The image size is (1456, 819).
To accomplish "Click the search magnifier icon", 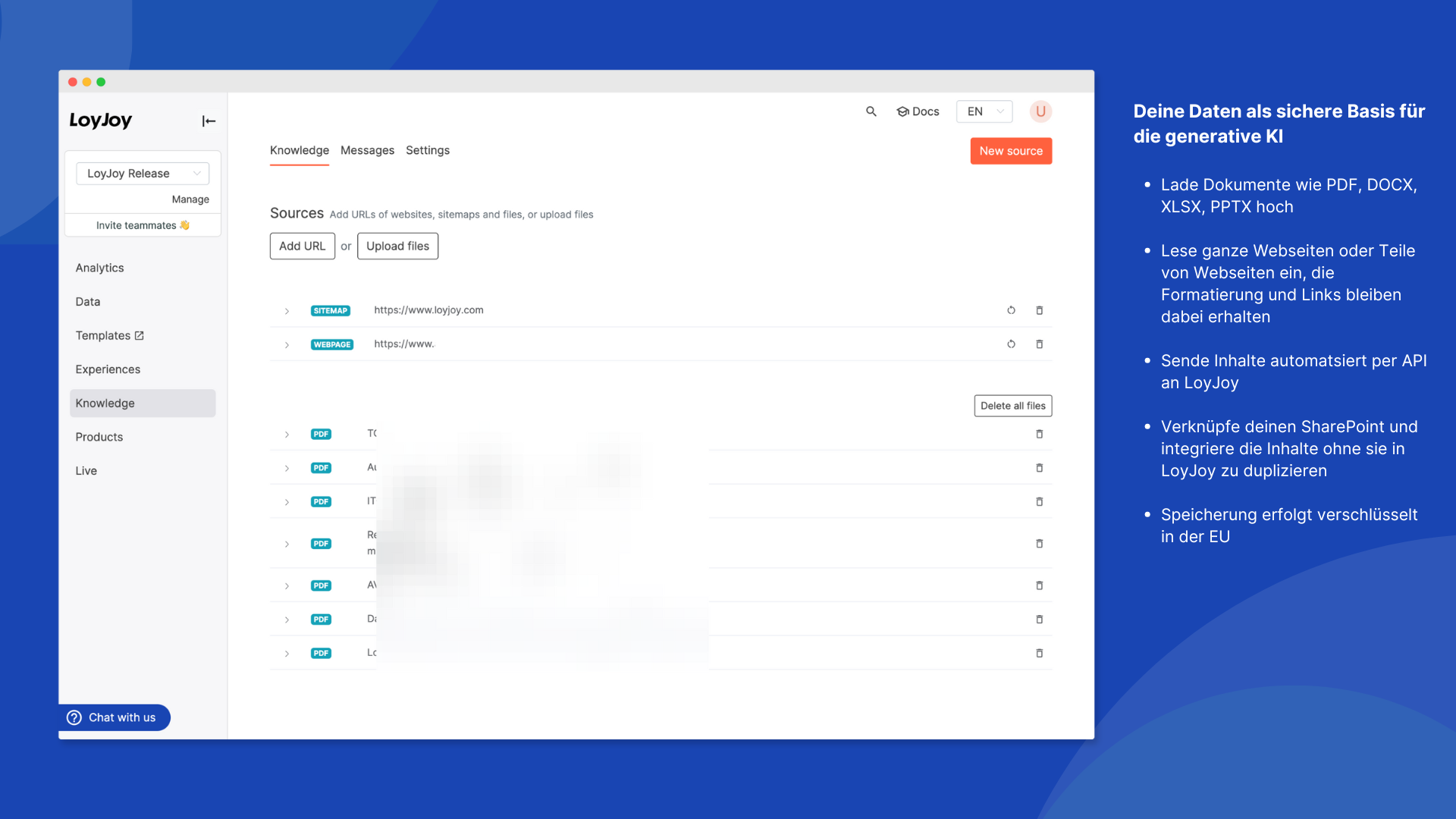I will [x=871, y=111].
